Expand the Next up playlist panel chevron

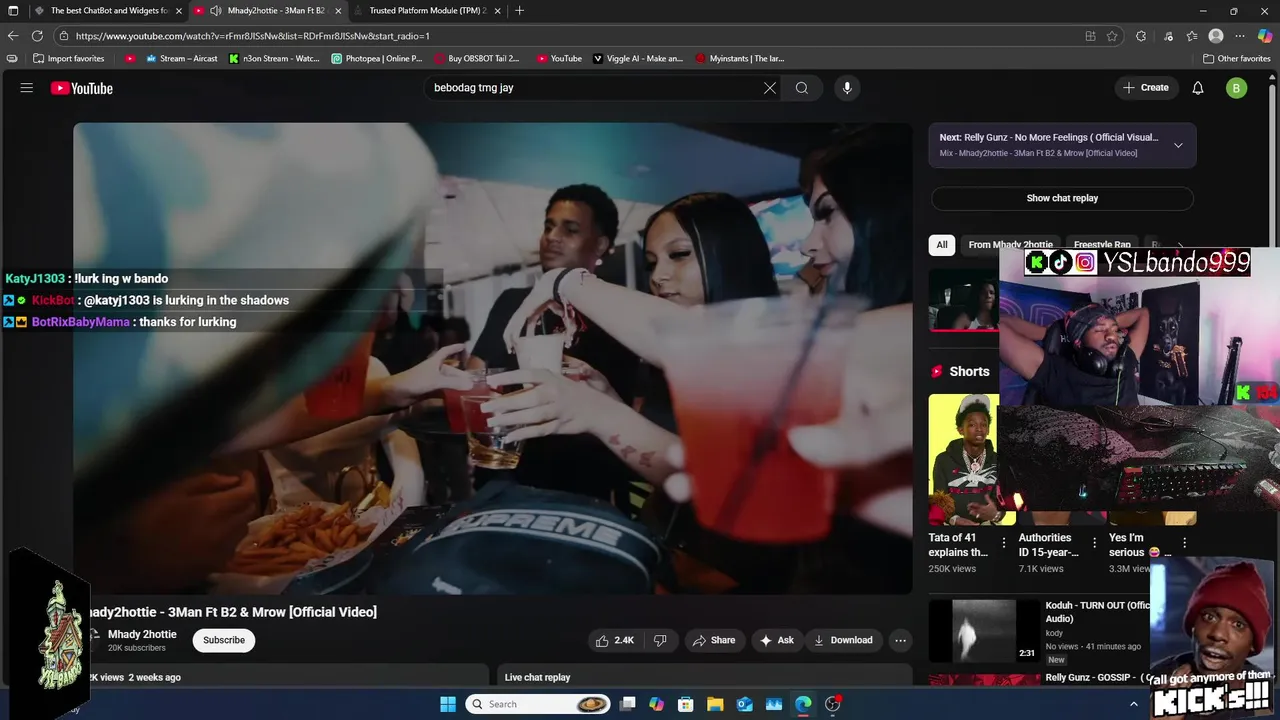[x=1178, y=145]
